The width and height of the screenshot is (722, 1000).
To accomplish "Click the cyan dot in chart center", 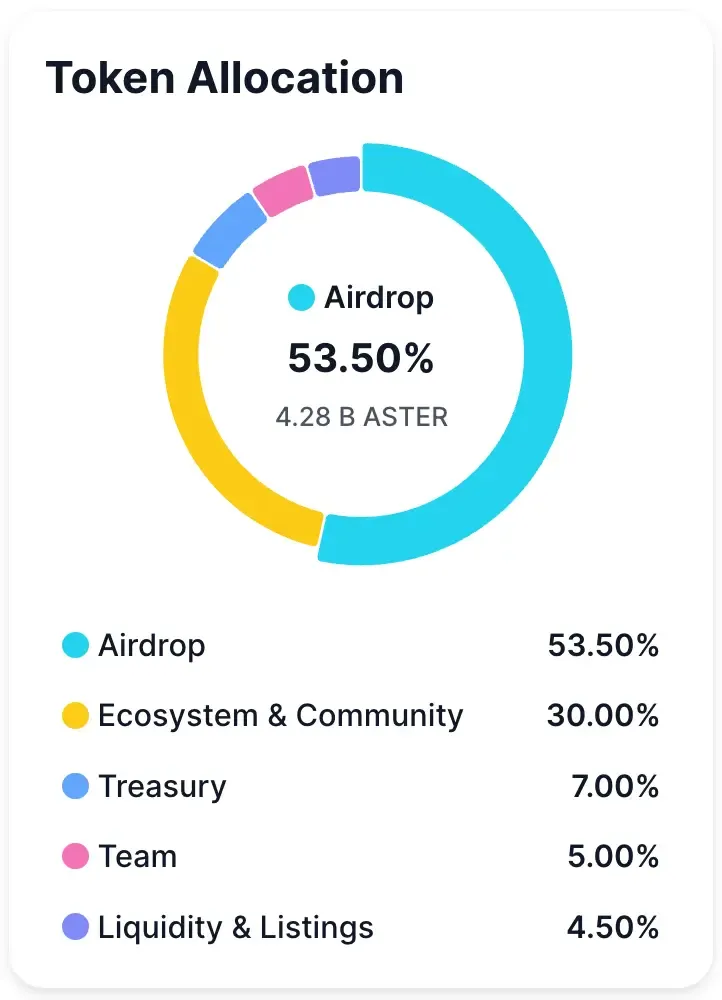I will click(301, 297).
